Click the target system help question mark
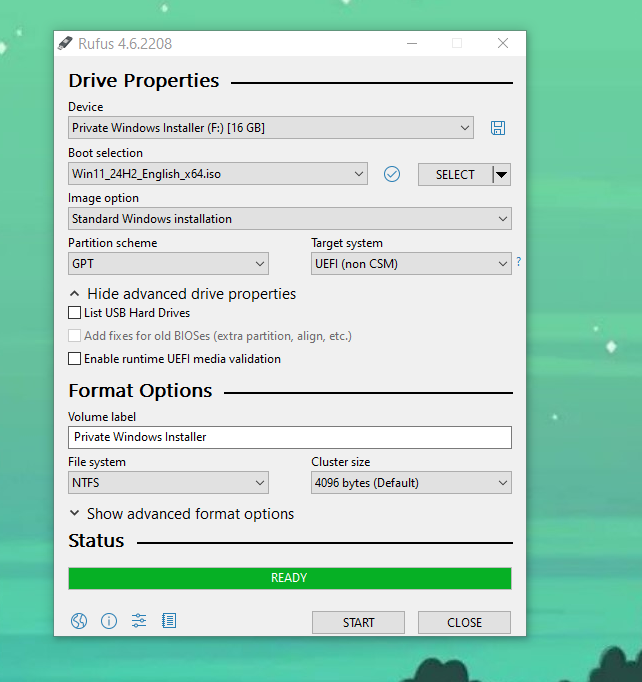This screenshot has width=642, height=682. 518,261
